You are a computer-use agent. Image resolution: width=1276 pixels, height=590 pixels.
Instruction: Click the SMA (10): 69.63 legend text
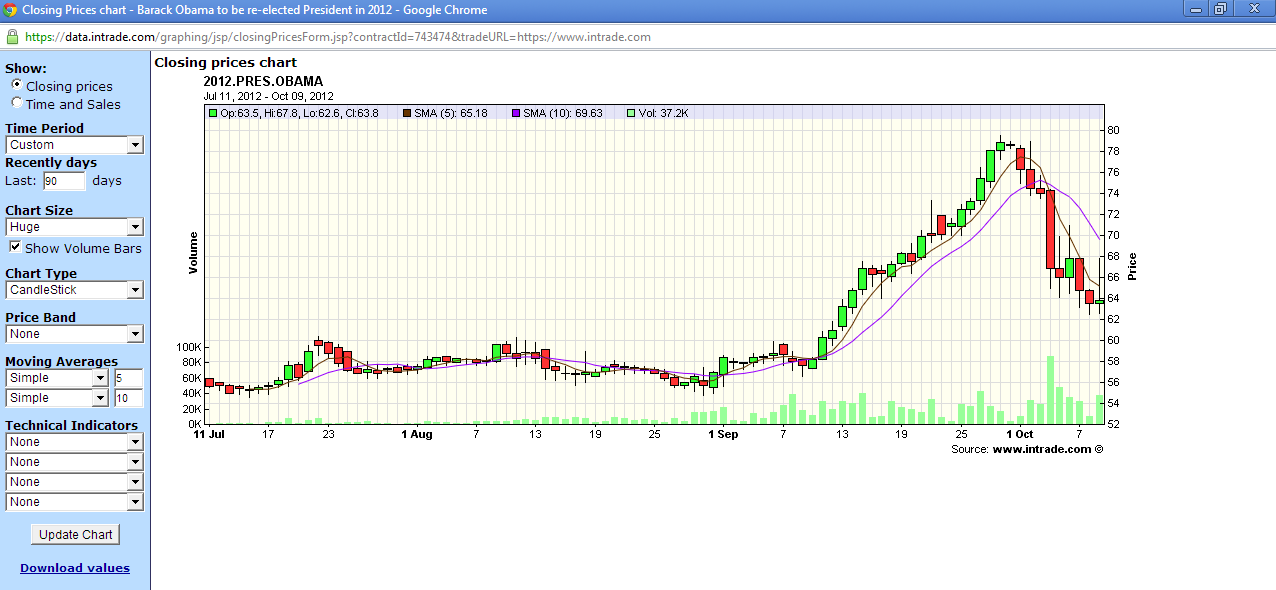(x=563, y=113)
